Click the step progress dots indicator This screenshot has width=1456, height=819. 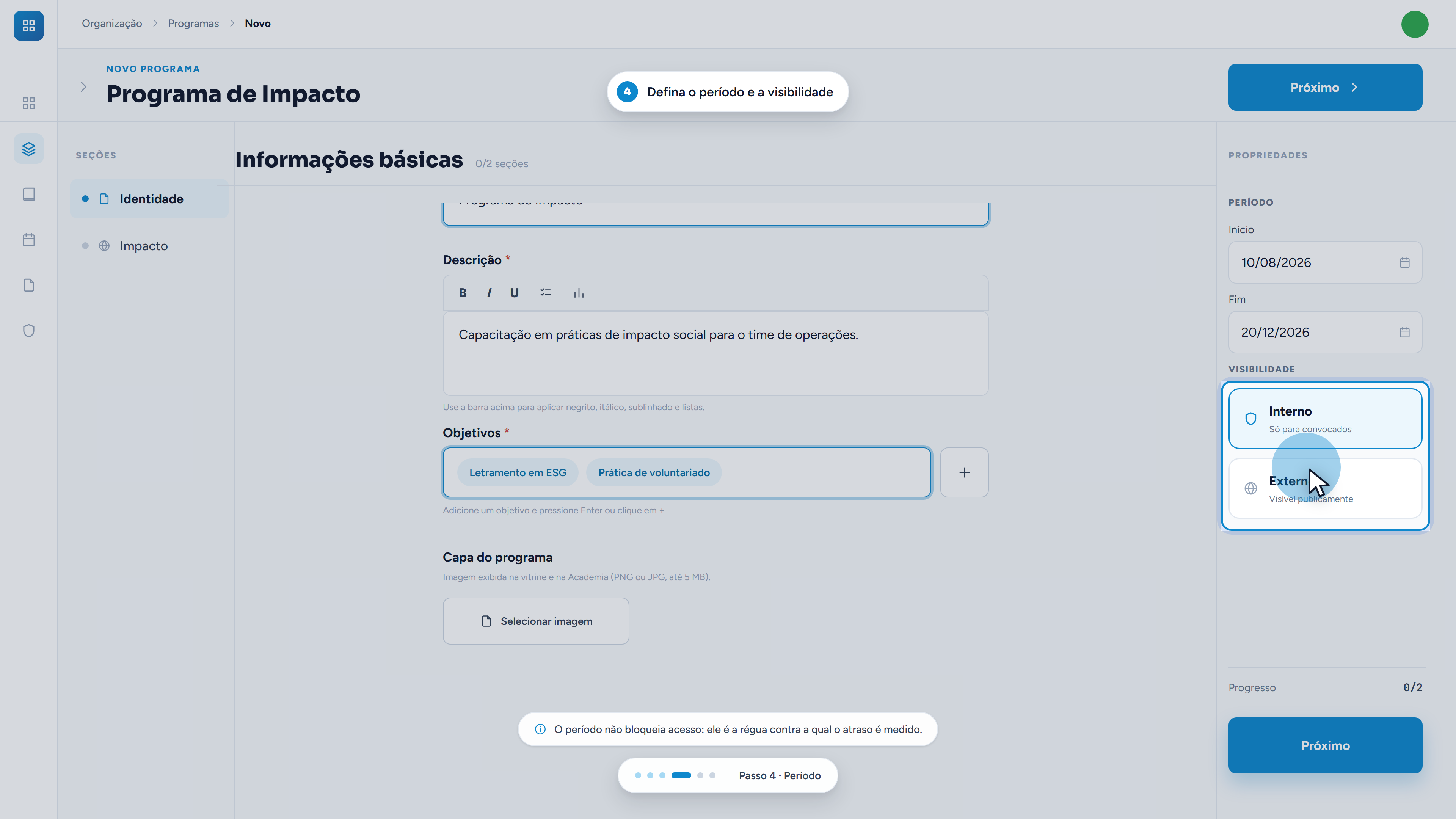point(675,775)
